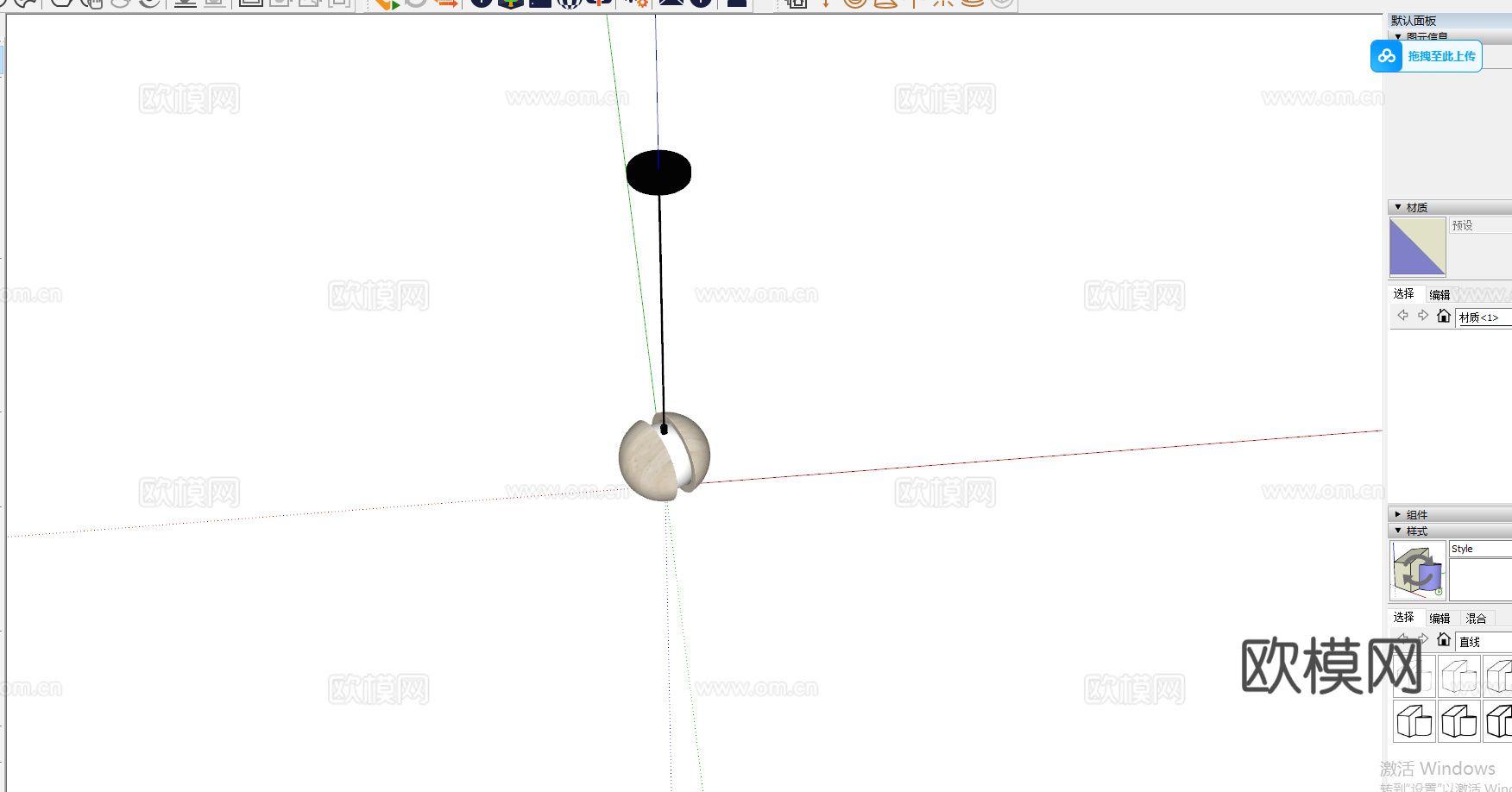The width and height of the screenshot is (1512, 792).
Task: Select leftmost style thumbnail in second row
Action: (x=1414, y=721)
